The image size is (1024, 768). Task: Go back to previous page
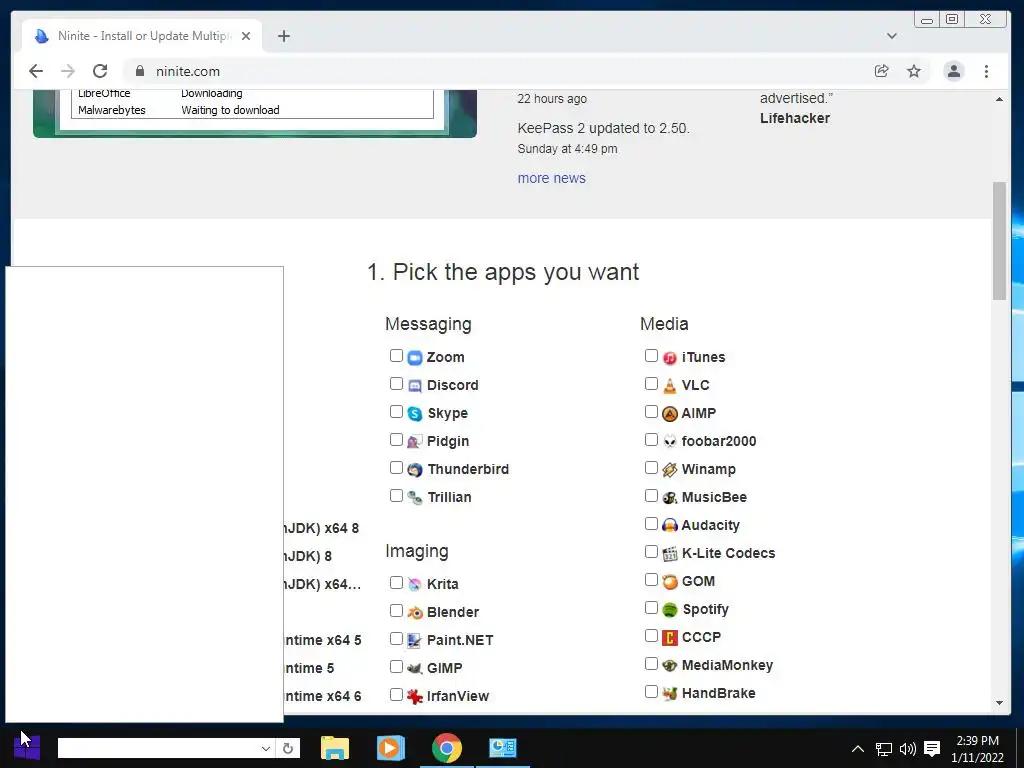click(x=36, y=71)
